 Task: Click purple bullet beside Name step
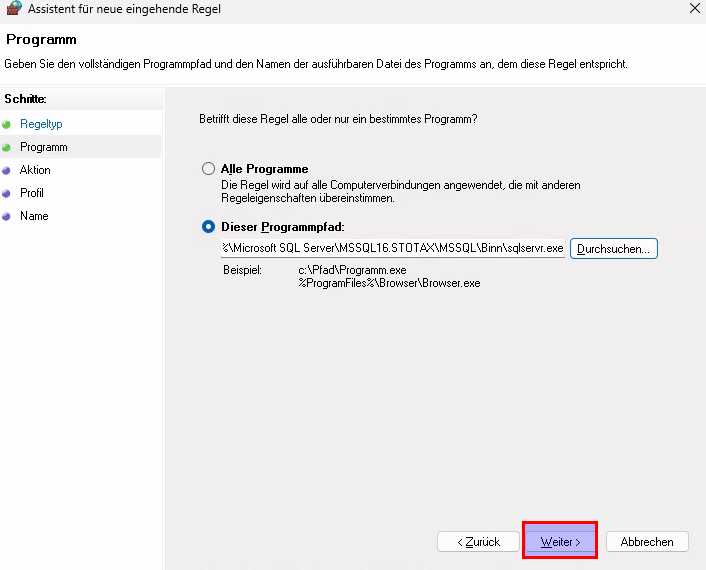coord(7,216)
